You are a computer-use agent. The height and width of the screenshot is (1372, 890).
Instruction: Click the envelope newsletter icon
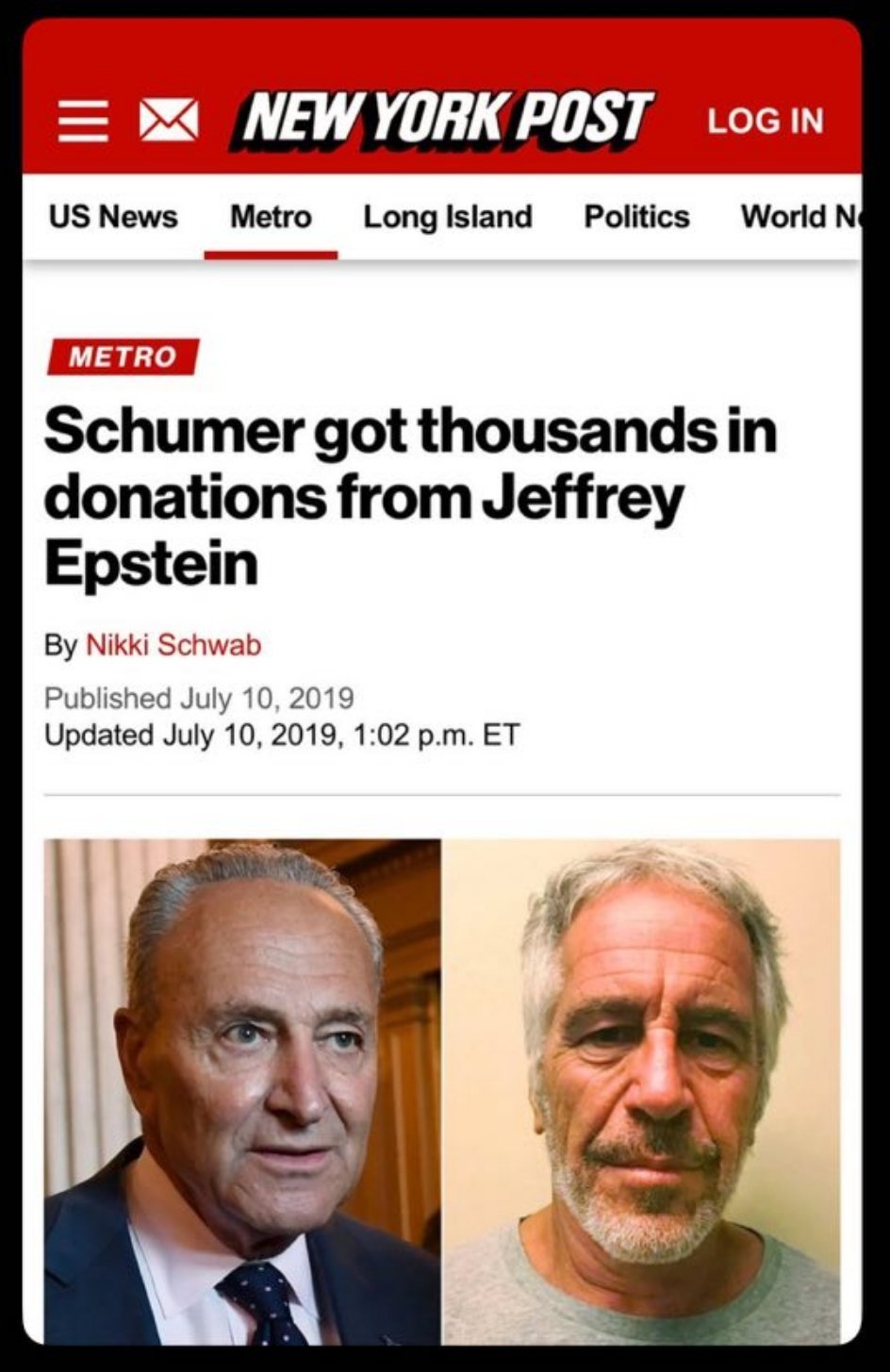pyautogui.click(x=169, y=122)
